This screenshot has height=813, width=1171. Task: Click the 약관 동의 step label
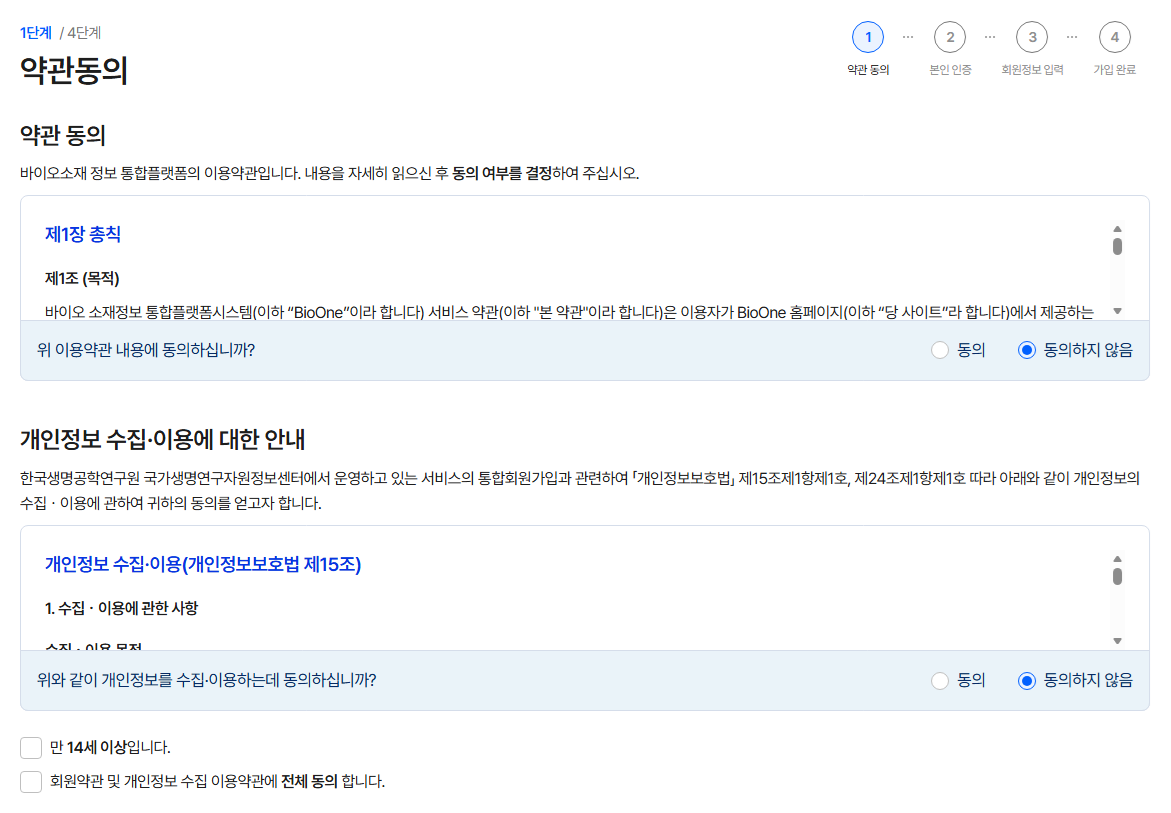(x=868, y=69)
